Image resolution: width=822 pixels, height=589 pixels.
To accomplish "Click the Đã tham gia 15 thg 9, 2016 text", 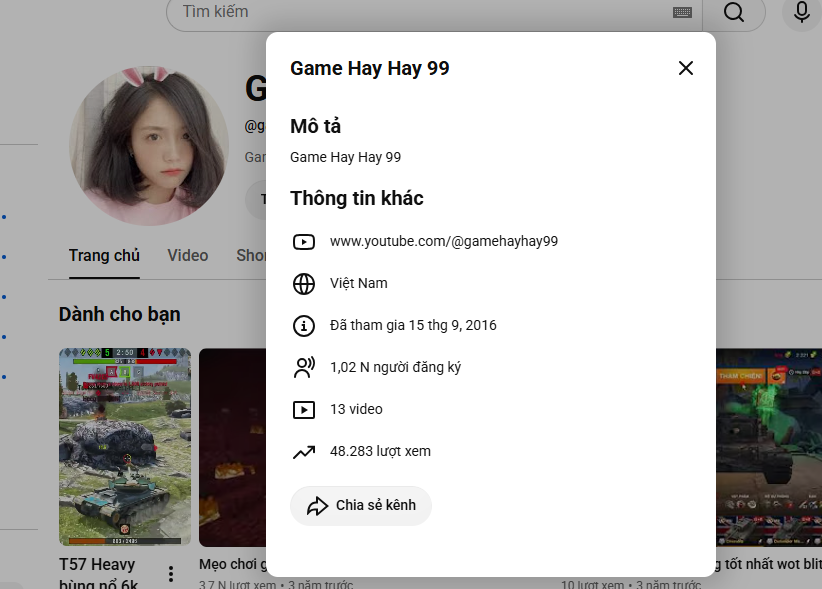I will pos(413,325).
